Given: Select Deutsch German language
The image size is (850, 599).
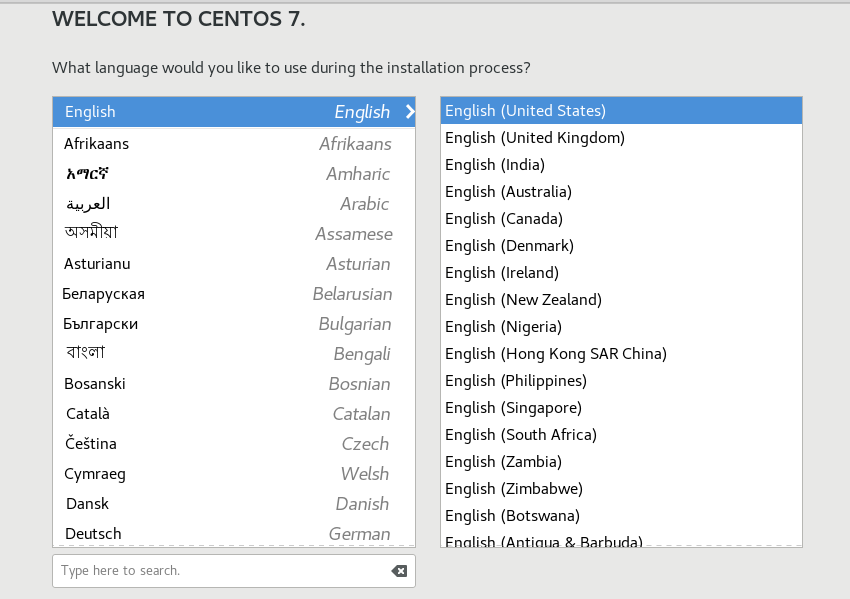Looking at the screenshot, I should coord(233,534).
